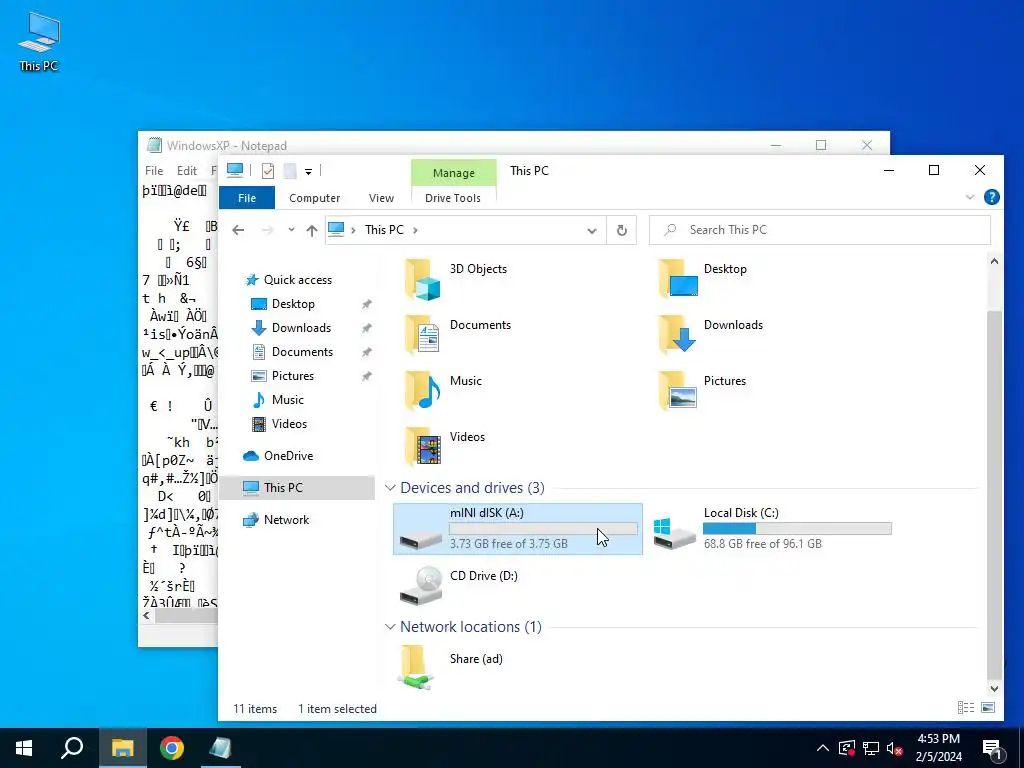
Task: Select the mINI dISK (A:) drive
Action: [x=517, y=529]
